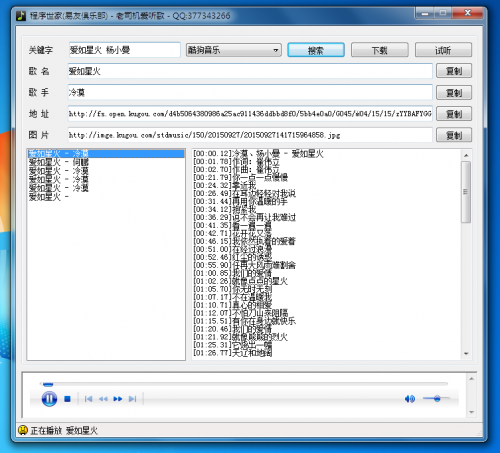Screen dimensions: 500x453
Task: Click the lyrics scrollbar down arrow
Action: click(x=466, y=354)
